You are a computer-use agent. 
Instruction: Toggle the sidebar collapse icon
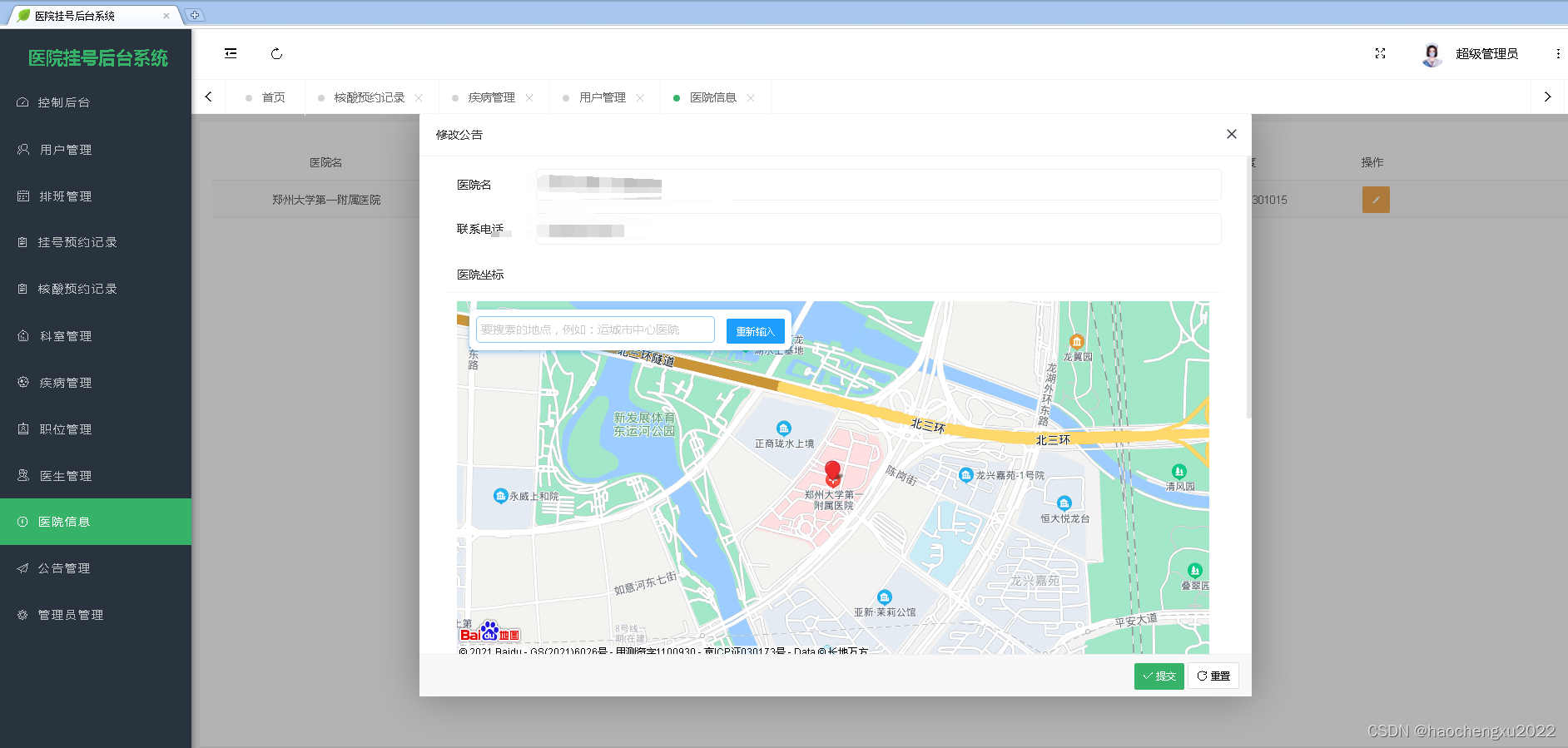pos(231,53)
